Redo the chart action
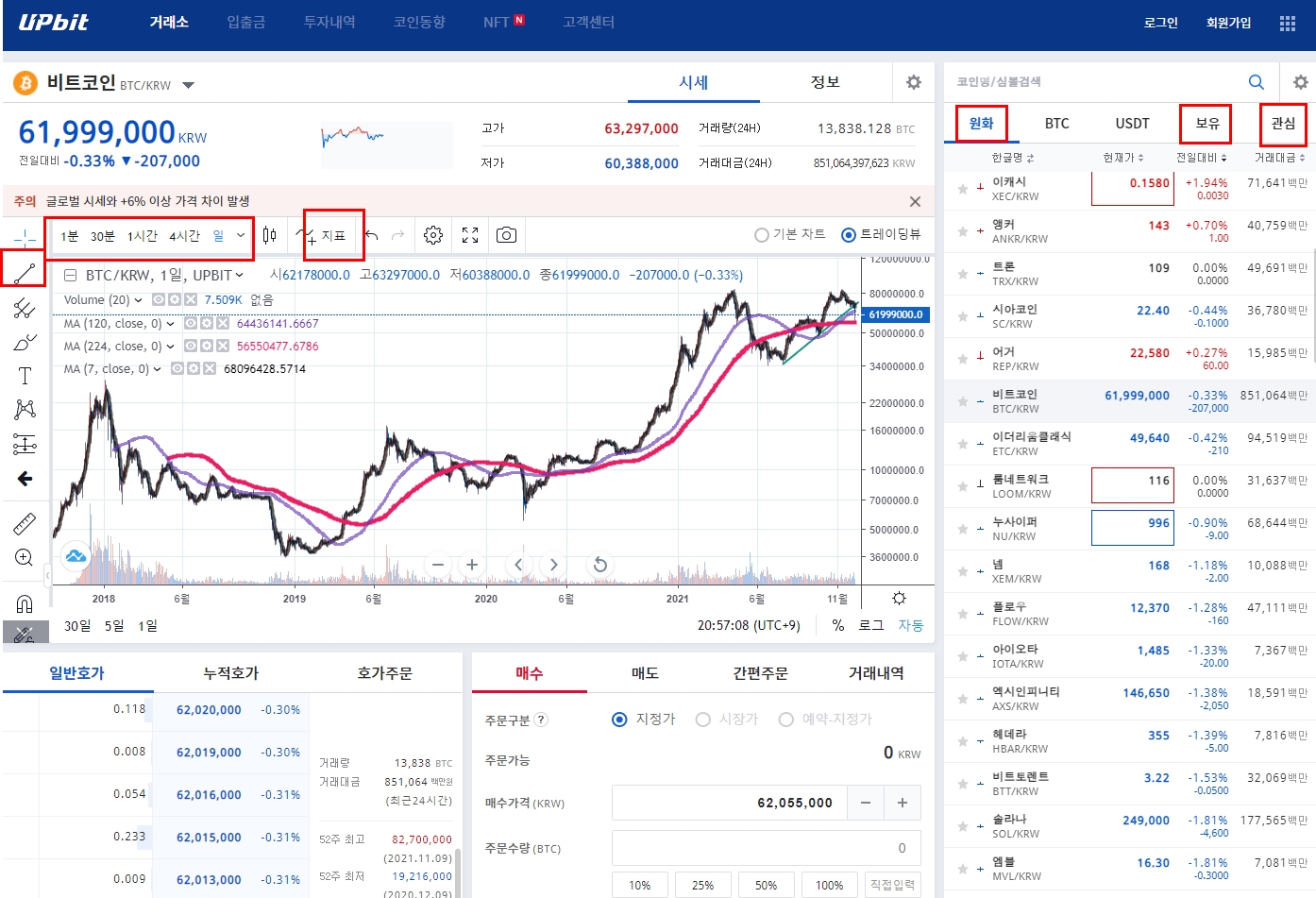Image resolution: width=1316 pixels, height=898 pixels. coord(398,235)
